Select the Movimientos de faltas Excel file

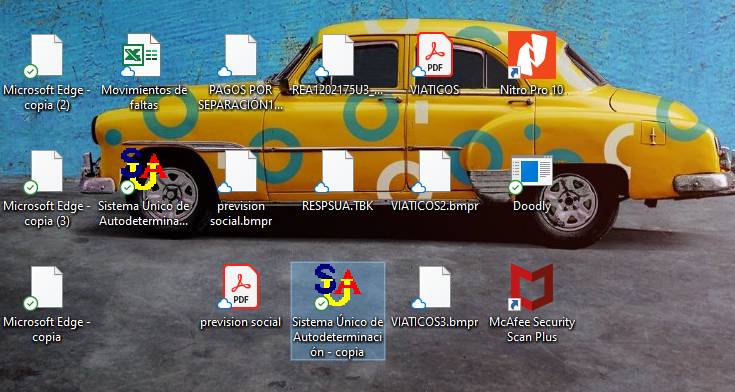142,55
